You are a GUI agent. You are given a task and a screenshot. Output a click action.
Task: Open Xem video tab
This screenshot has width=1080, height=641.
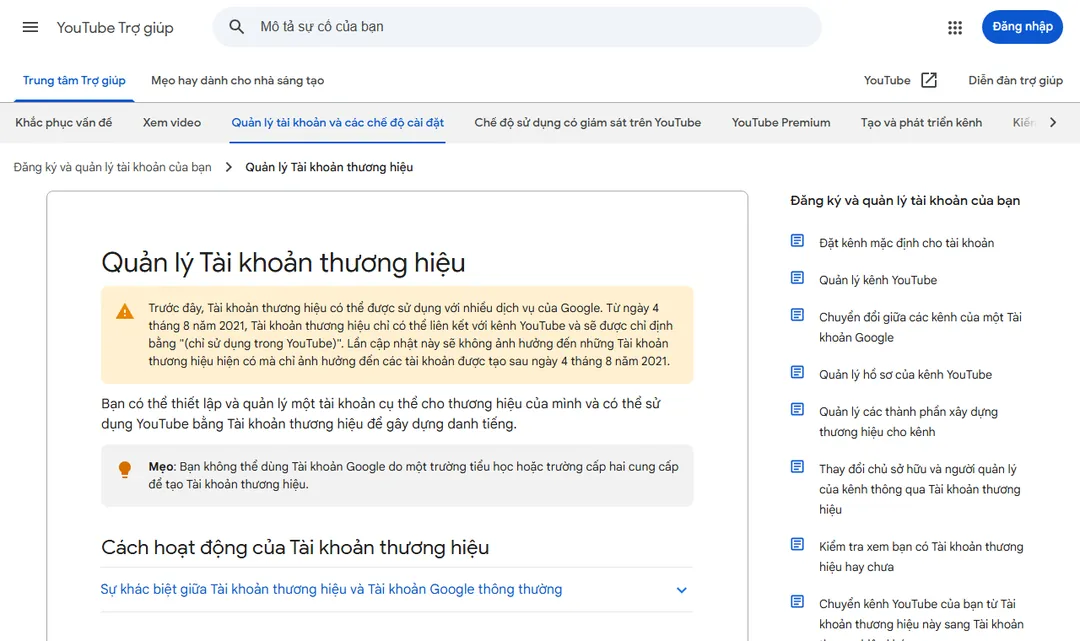click(x=172, y=123)
